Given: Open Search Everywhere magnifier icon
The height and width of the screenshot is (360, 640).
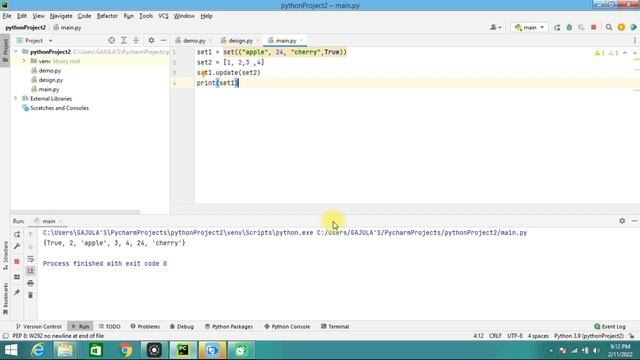Looking at the screenshot, I should [x=609, y=27].
